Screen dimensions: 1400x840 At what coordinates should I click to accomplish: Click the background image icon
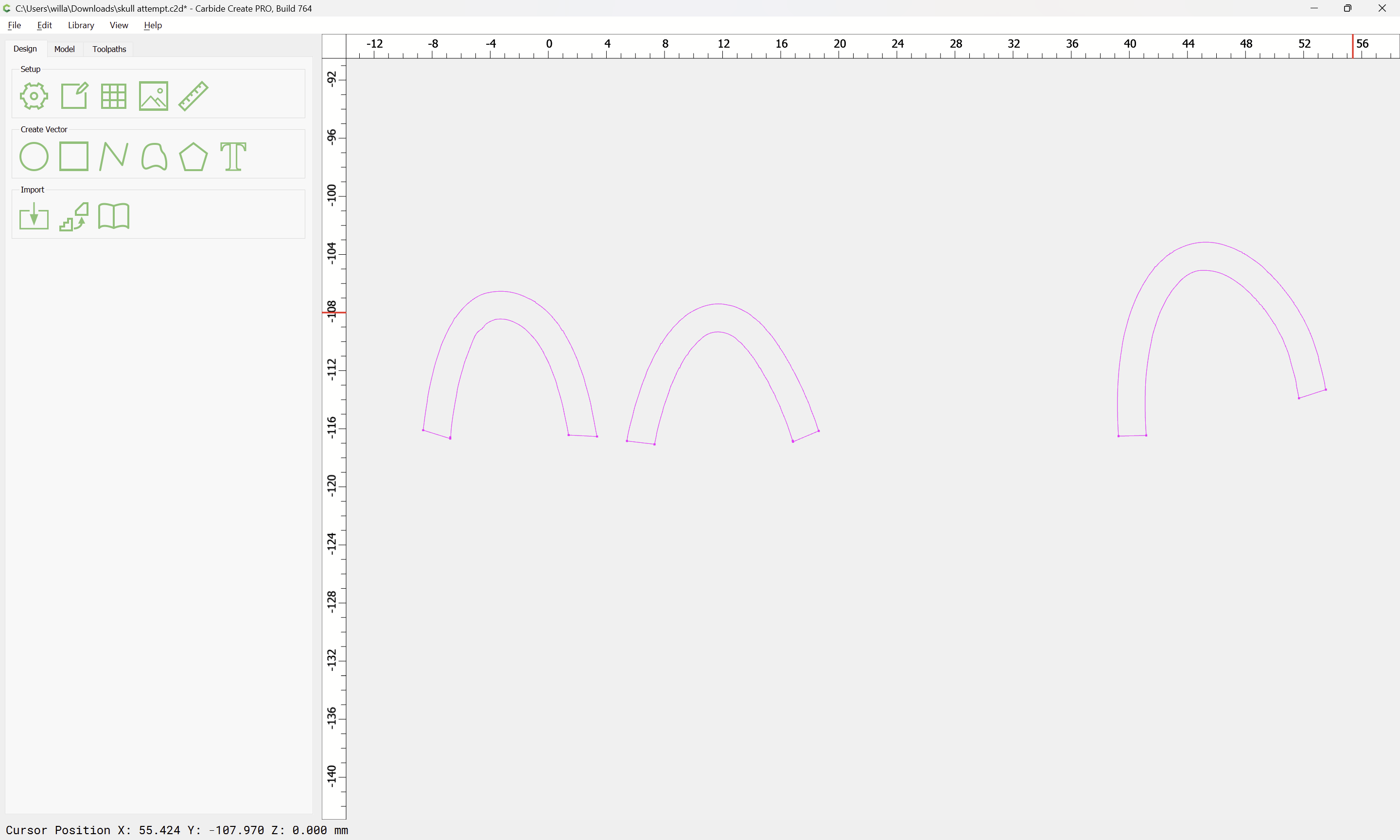coord(153,96)
